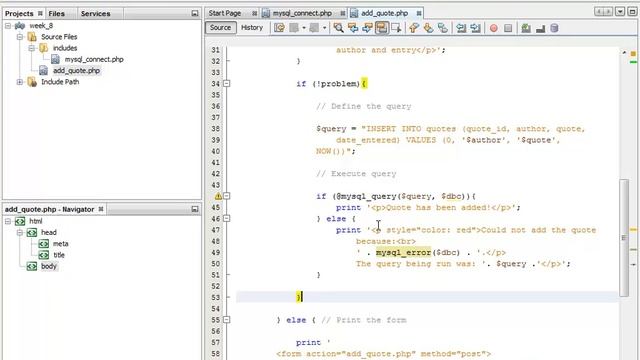Collapse the week_8 project node

(x=8, y=26)
